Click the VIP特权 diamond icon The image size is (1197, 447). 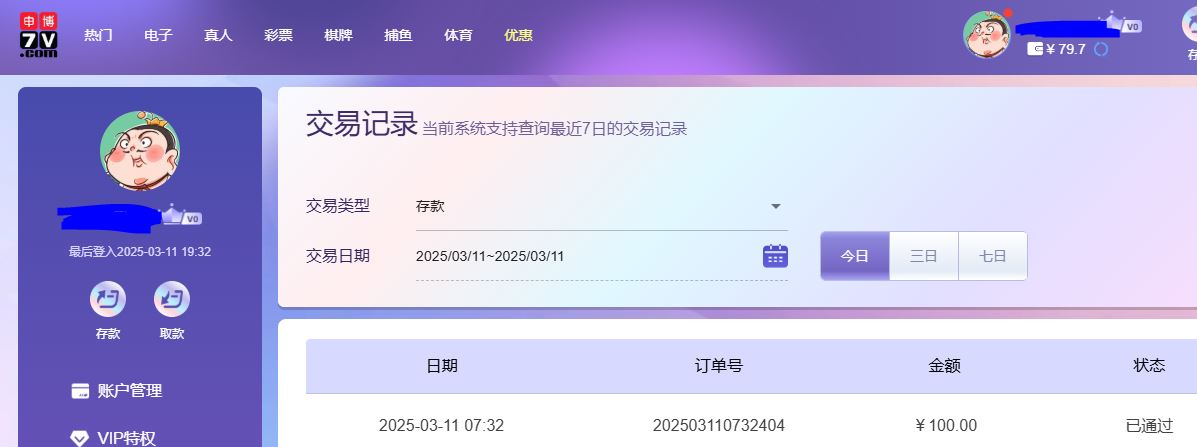(x=80, y=438)
